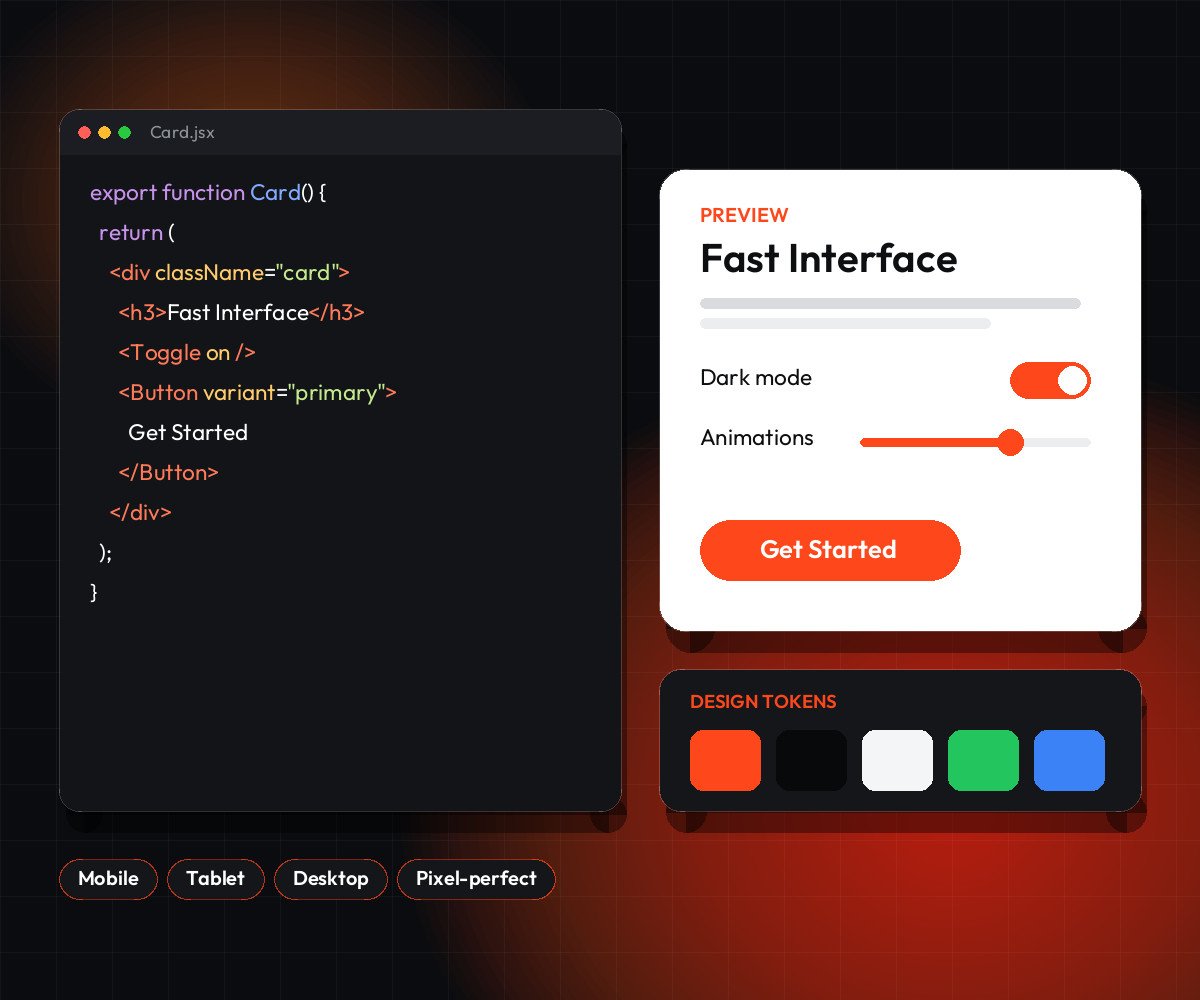Click the Animations label
The image size is (1200, 1000).
point(757,438)
